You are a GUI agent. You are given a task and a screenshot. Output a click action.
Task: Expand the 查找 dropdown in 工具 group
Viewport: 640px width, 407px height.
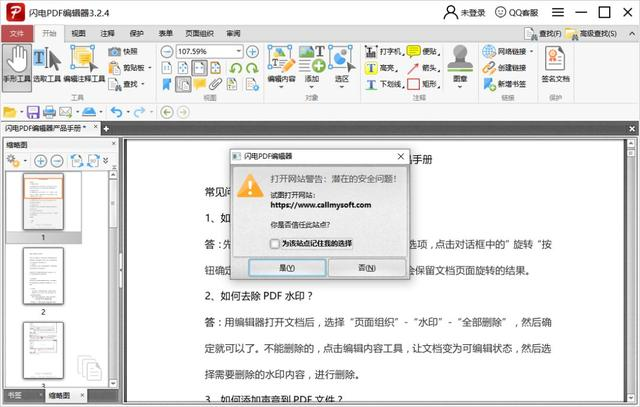[x=143, y=84]
